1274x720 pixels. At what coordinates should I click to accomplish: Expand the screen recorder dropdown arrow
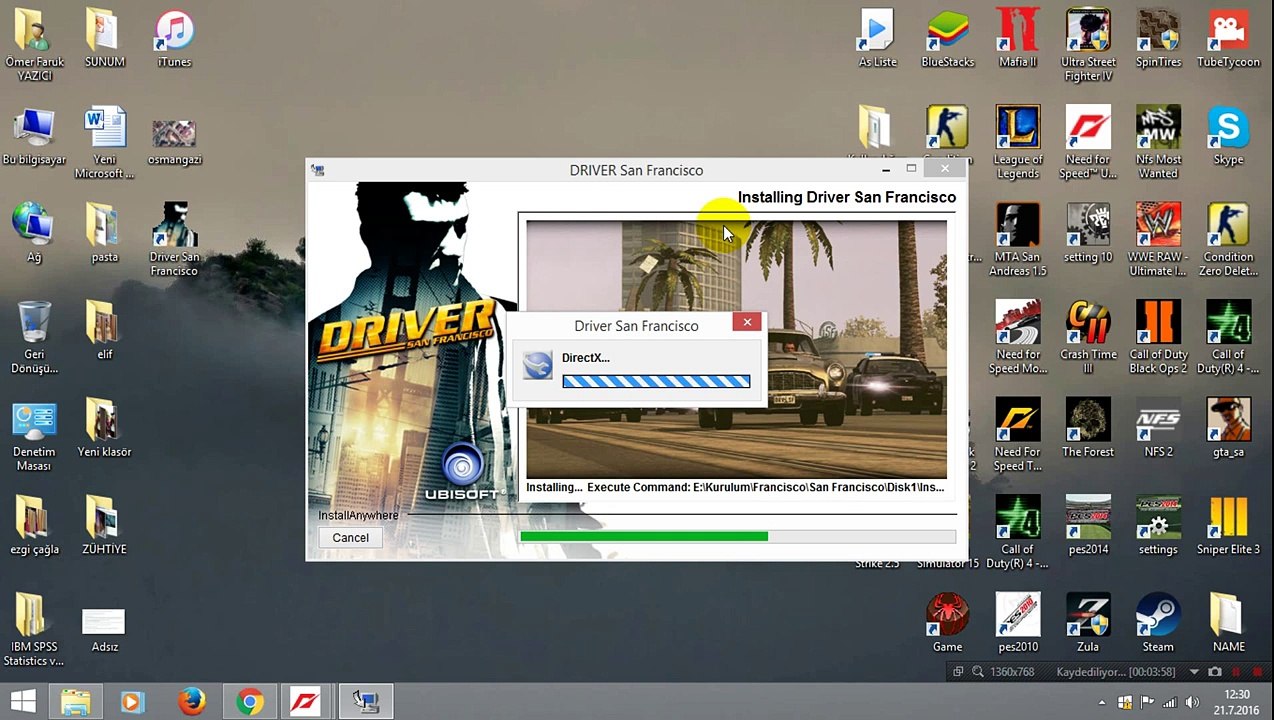pos(1195,672)
